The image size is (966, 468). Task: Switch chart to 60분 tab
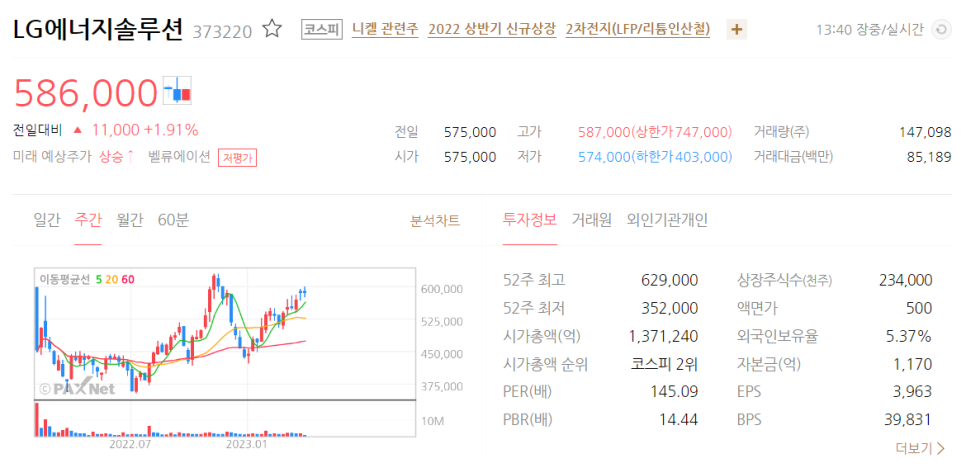(173, 220)
